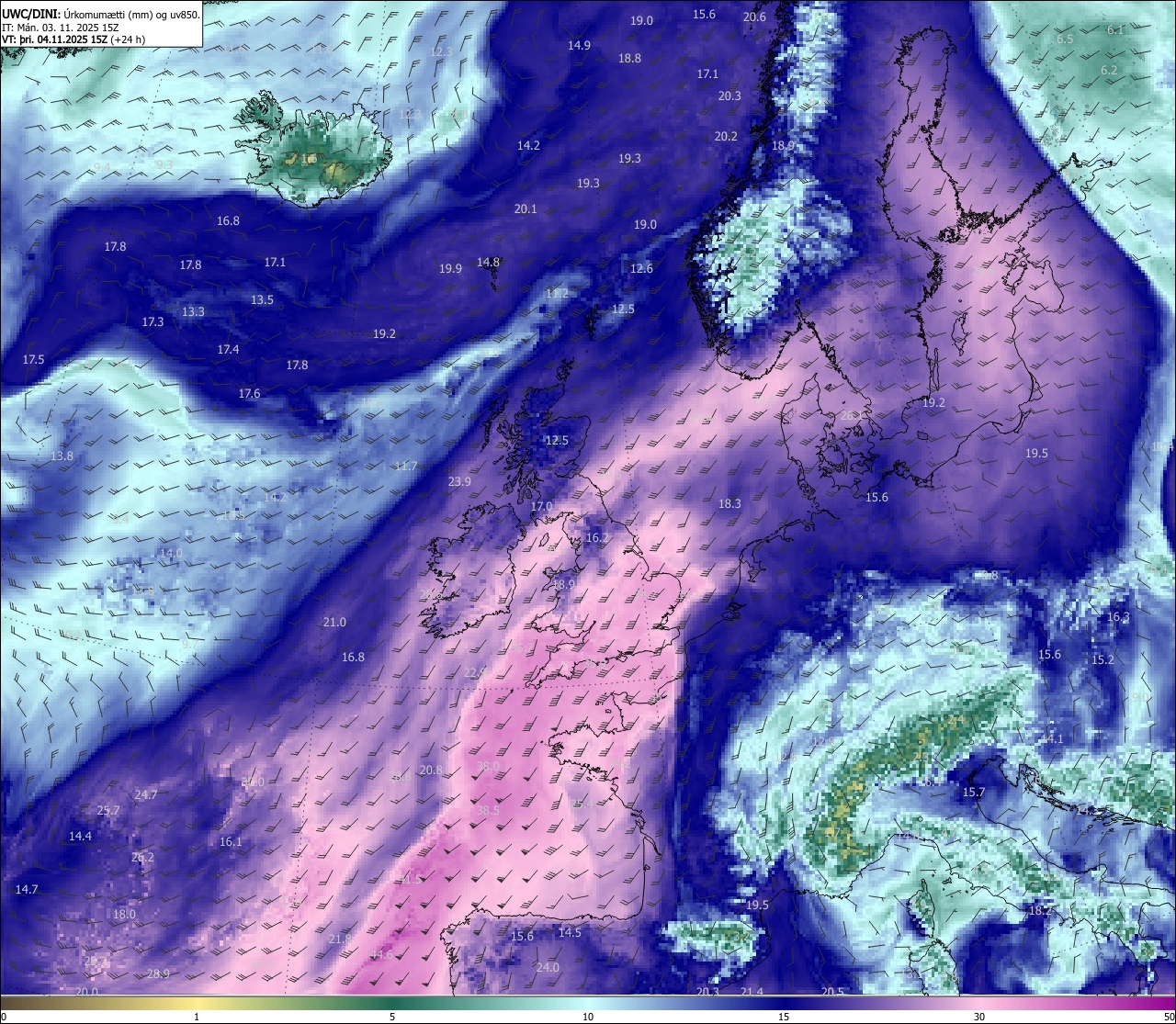Click the 18.8 value near the top
The width and height of the screenshot is (1176, 1024).
coord(629,59)
